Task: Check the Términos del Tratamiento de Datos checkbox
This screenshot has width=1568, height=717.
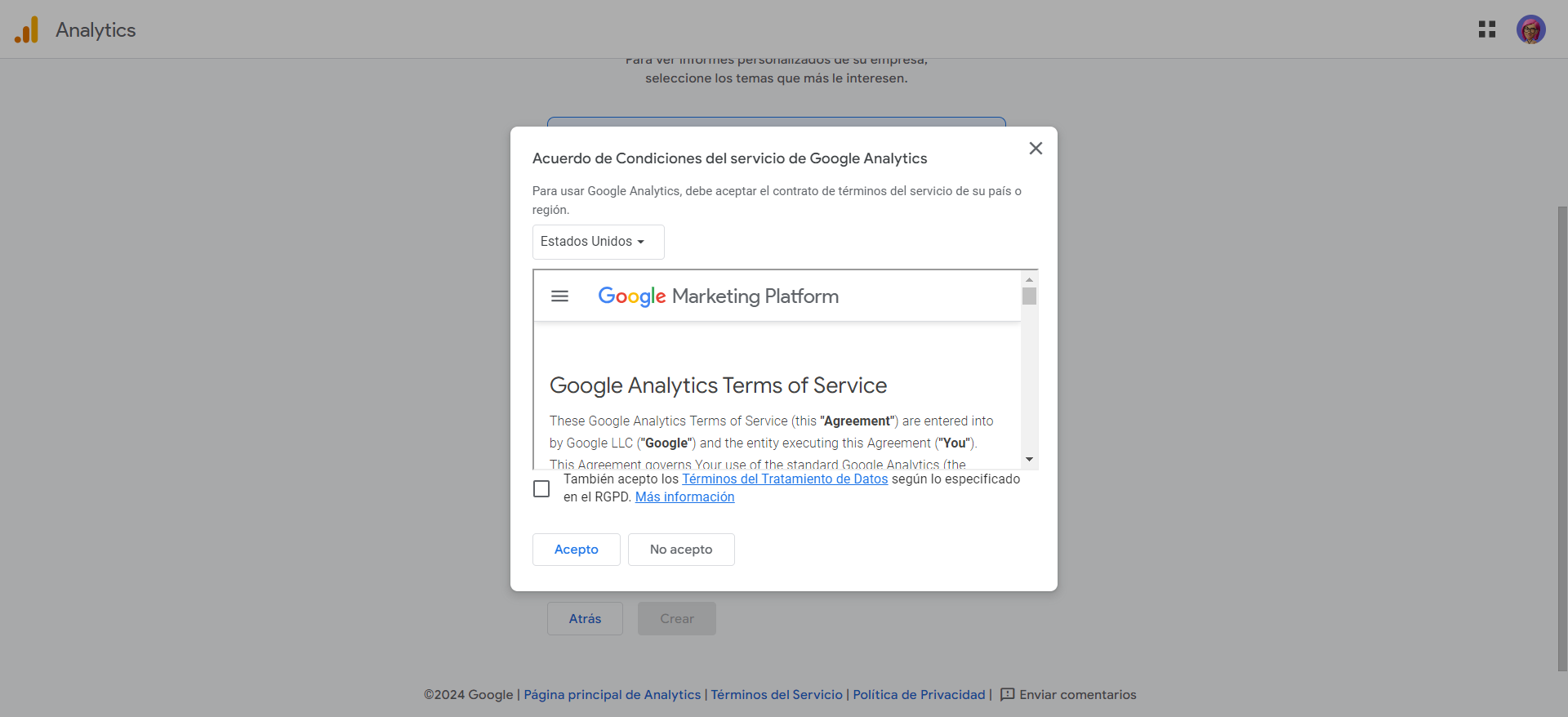Action: 541,488
